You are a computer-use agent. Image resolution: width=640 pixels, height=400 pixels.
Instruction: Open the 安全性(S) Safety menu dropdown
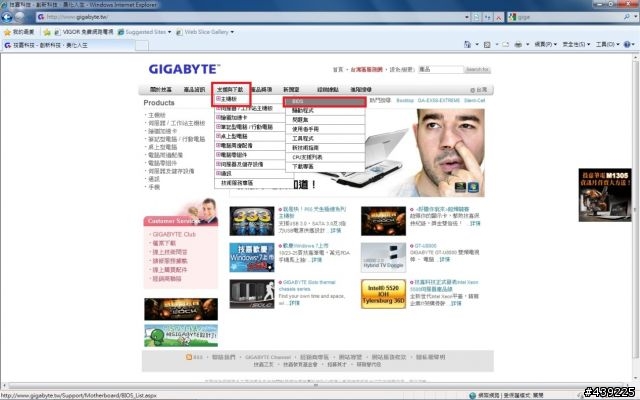click(x=576, y=44)
